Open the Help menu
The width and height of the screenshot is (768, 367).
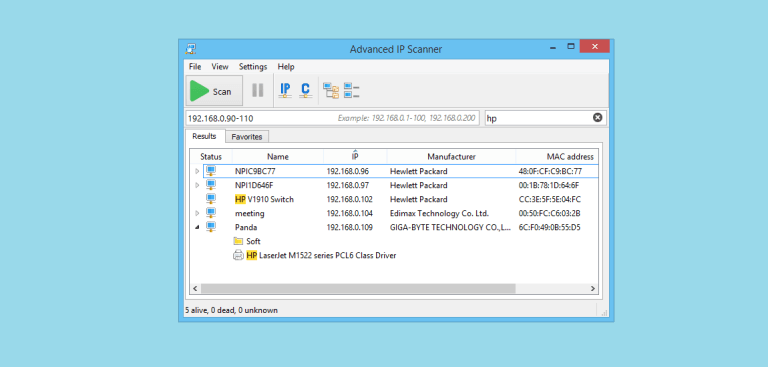click(286, 67)
